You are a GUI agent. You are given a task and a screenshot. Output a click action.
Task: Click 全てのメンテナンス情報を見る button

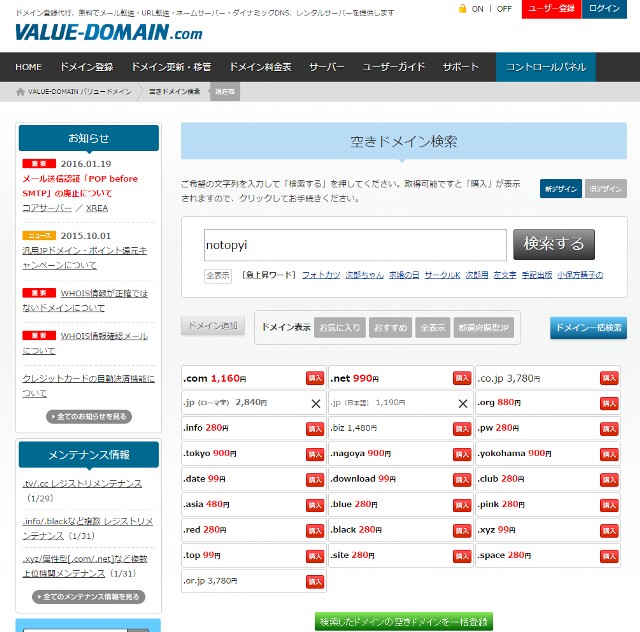click(x=89, y=596)
